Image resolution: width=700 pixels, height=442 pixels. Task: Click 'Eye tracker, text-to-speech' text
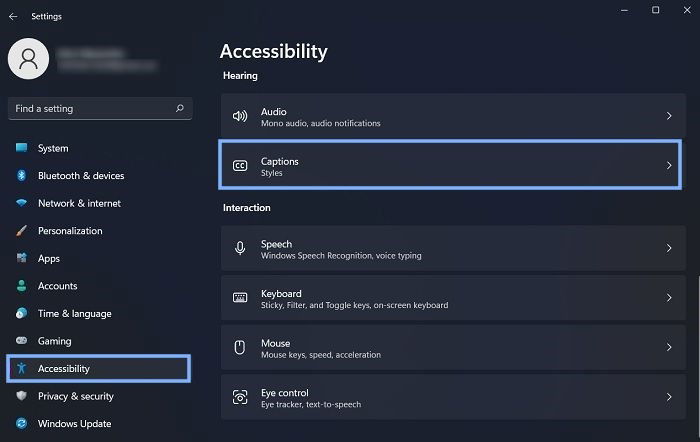click(x=311, y=404)
